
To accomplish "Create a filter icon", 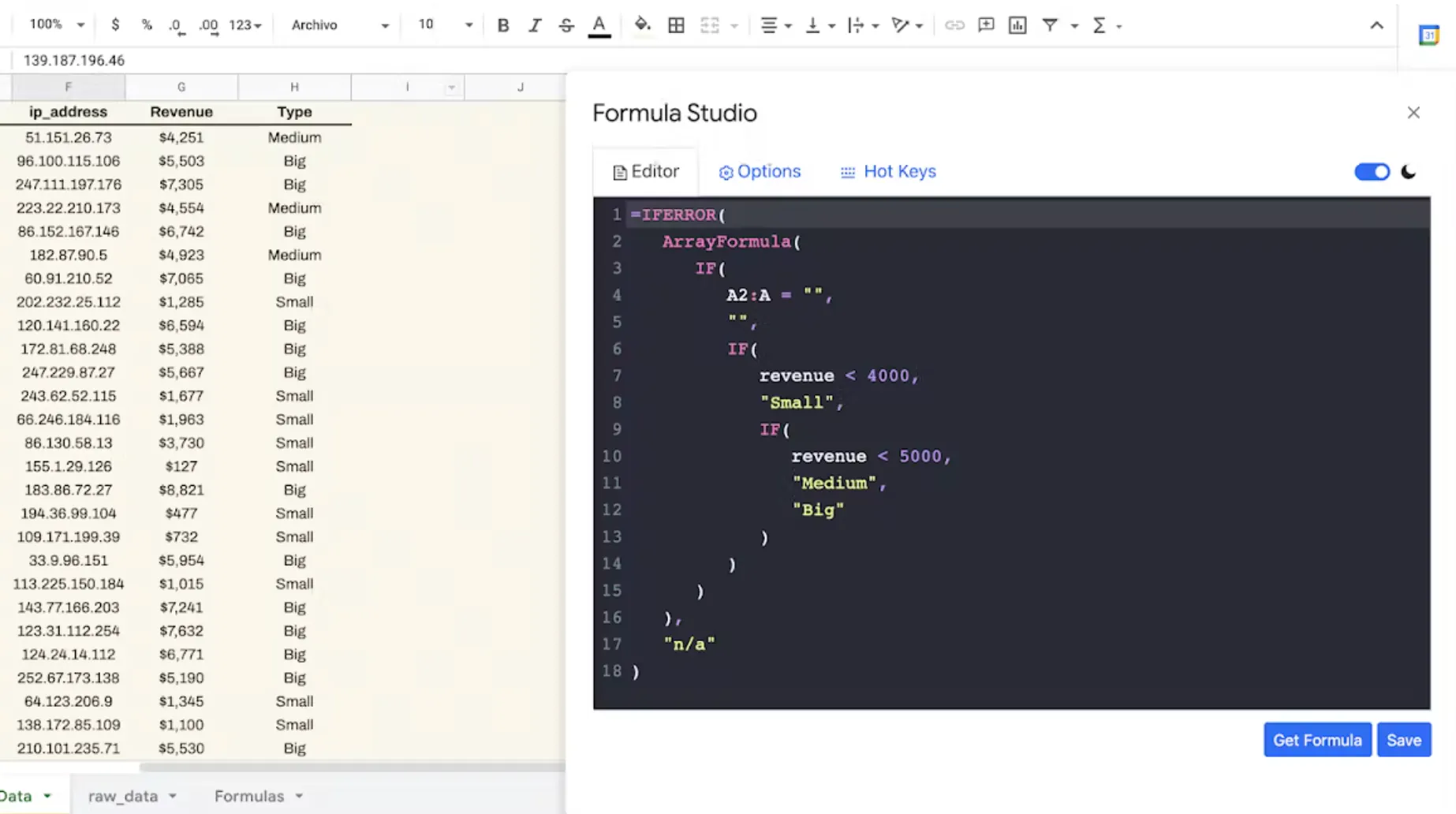I will coord(1050,25).
